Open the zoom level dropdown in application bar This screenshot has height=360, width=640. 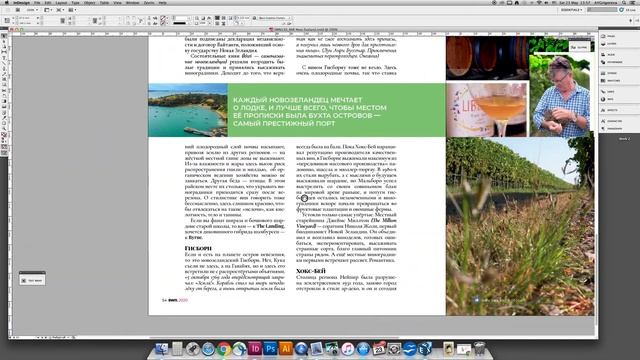pyautogui.click(x=32, y=9)
